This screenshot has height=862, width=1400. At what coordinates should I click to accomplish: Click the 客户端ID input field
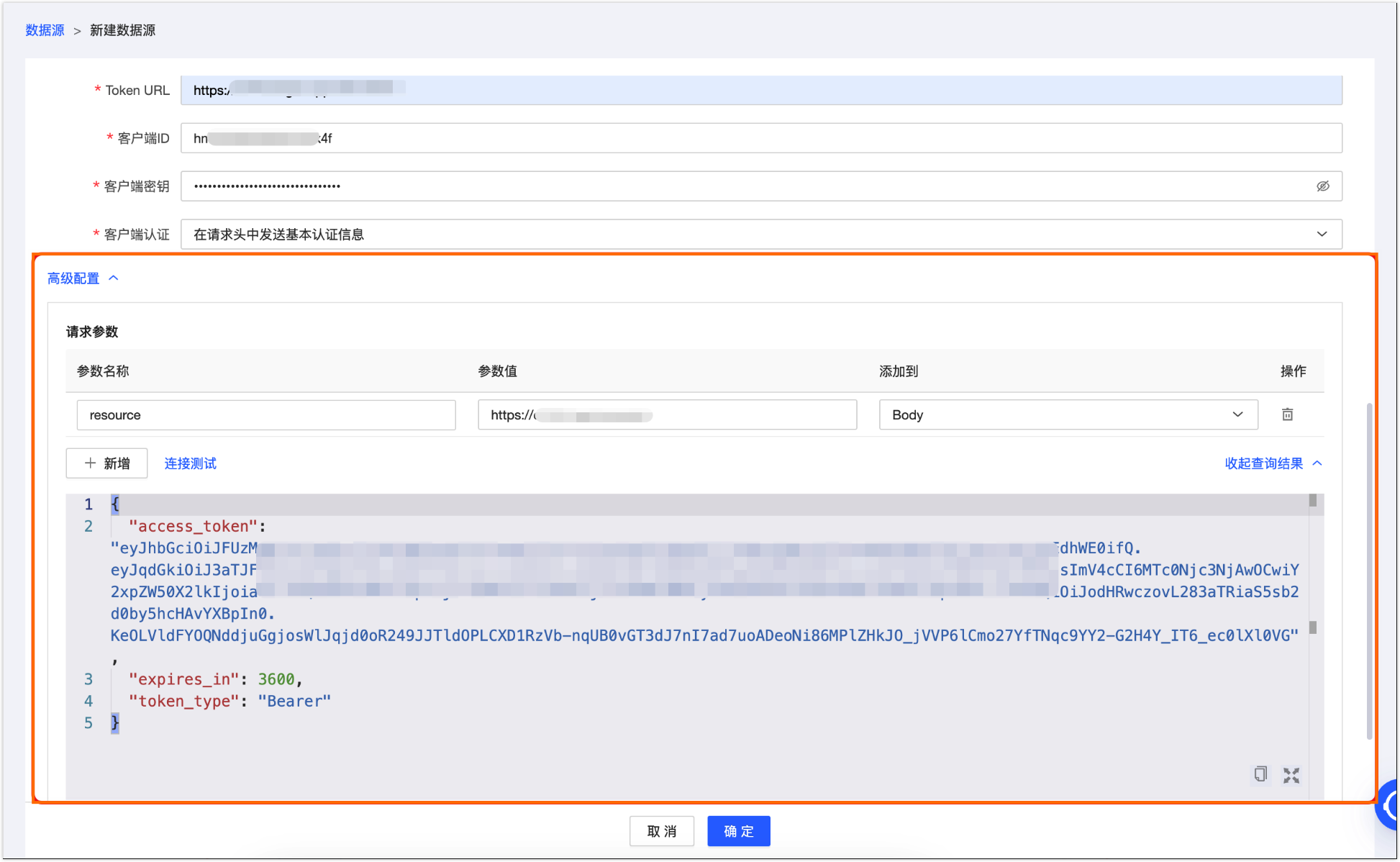click(760, 138)
